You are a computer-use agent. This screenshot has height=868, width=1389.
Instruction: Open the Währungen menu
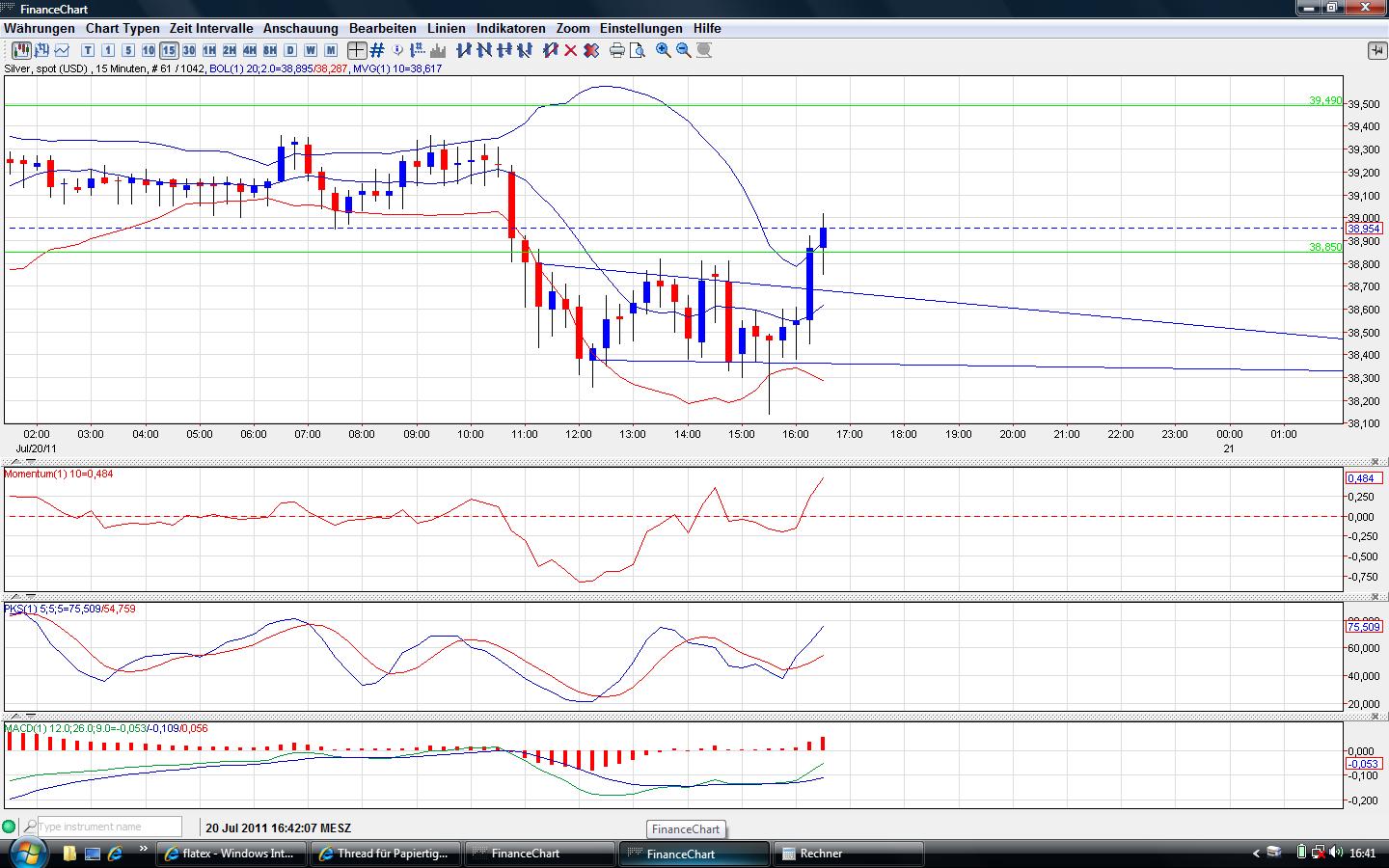coord(40,29)
